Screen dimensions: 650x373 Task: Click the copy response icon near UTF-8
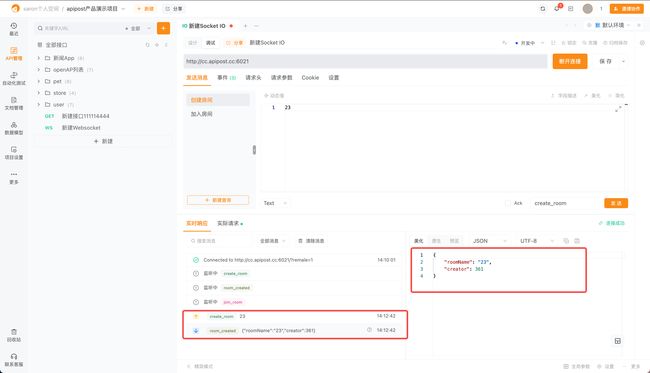click(566, 241)
